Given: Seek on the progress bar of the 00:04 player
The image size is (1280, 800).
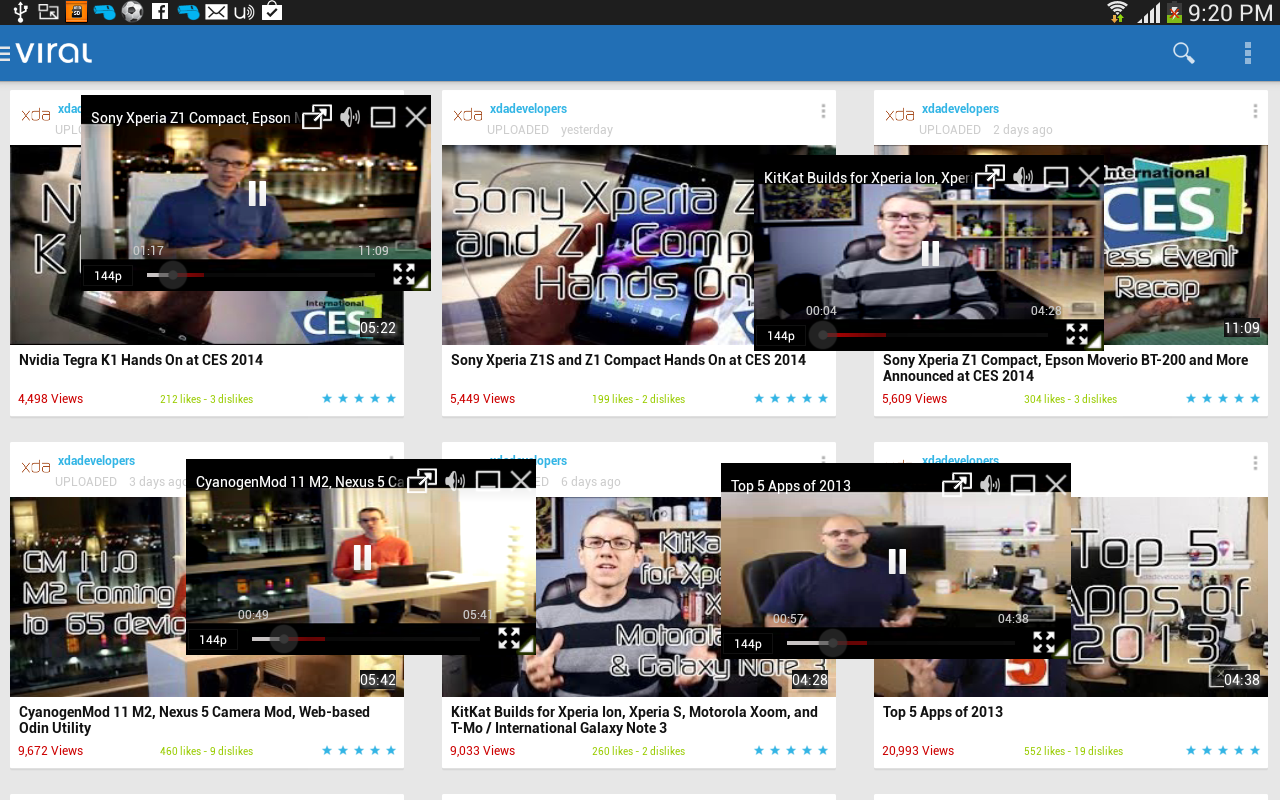Looking at the screenshot, I should coord(934,335).
